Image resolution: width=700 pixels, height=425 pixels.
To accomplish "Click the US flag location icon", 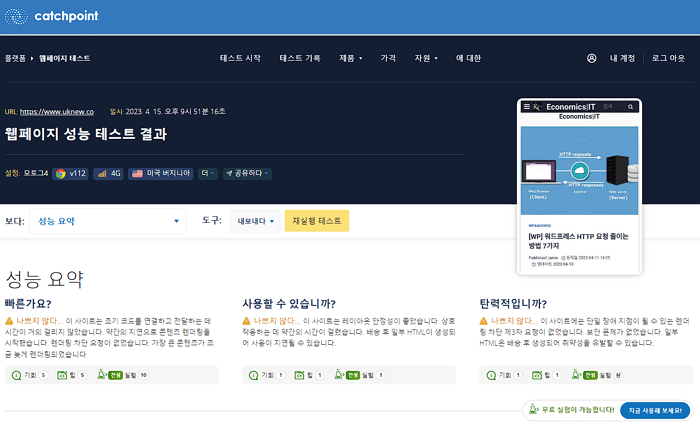I will 138,173.
